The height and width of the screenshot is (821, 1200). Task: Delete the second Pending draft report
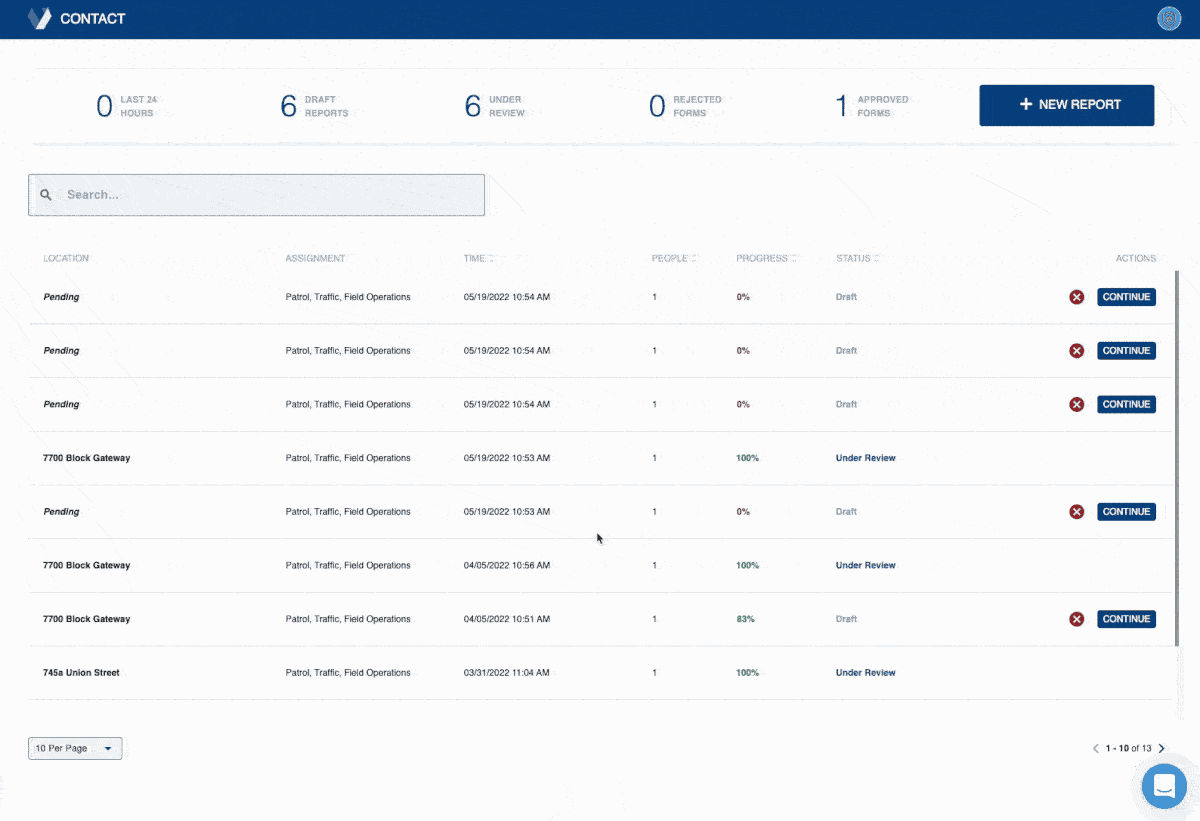(x=1077, y=351)
